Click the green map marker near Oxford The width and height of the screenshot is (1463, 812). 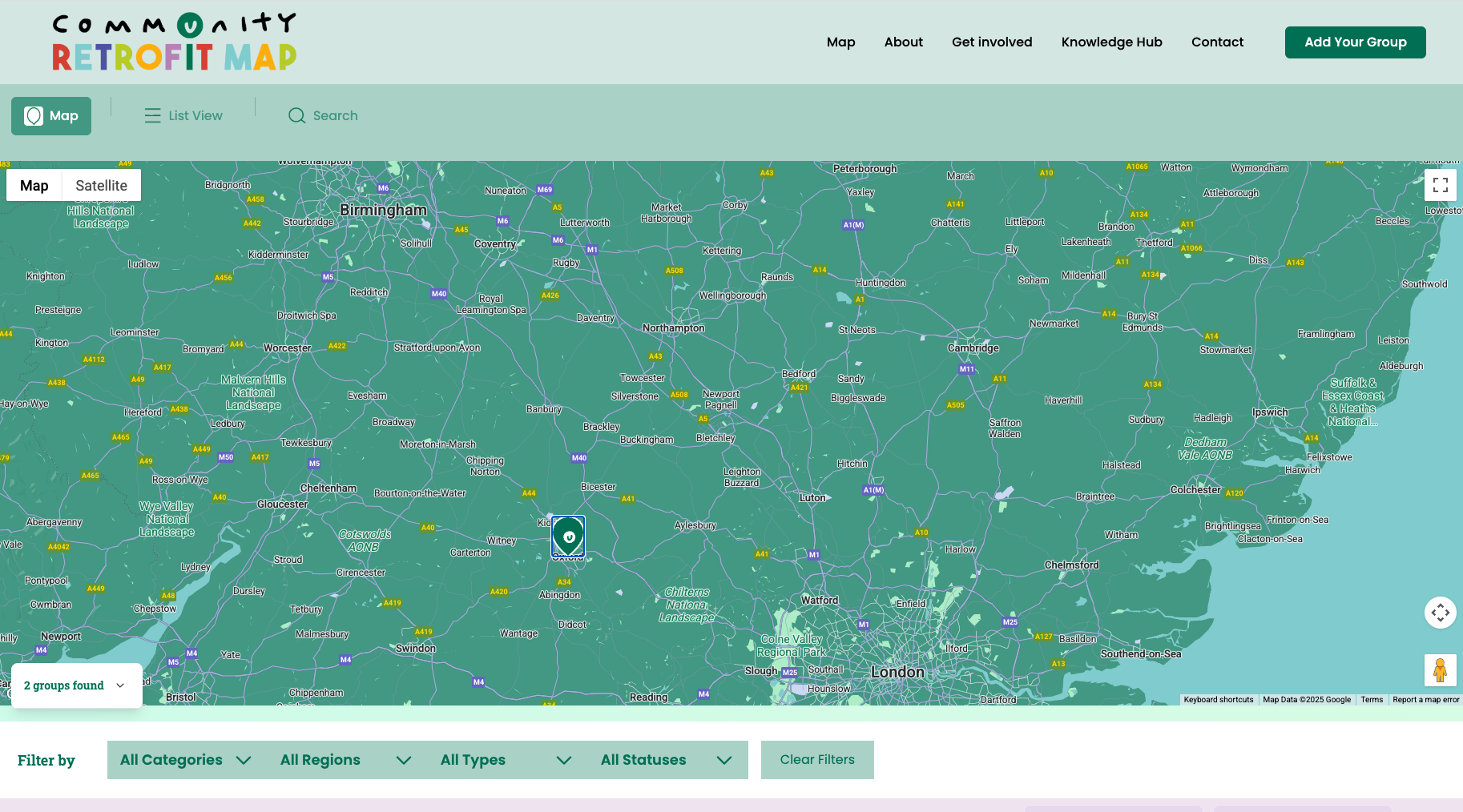[568, 535]
